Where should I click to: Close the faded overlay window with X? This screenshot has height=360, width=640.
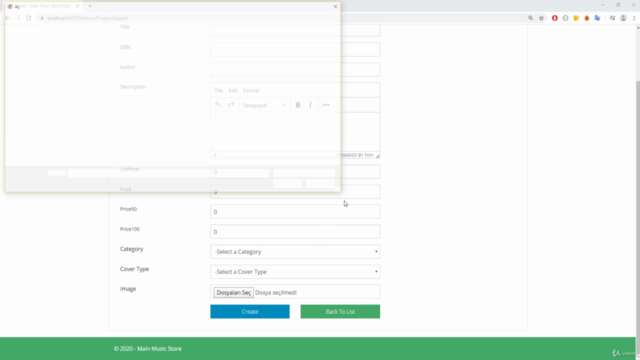click(336, 7)
